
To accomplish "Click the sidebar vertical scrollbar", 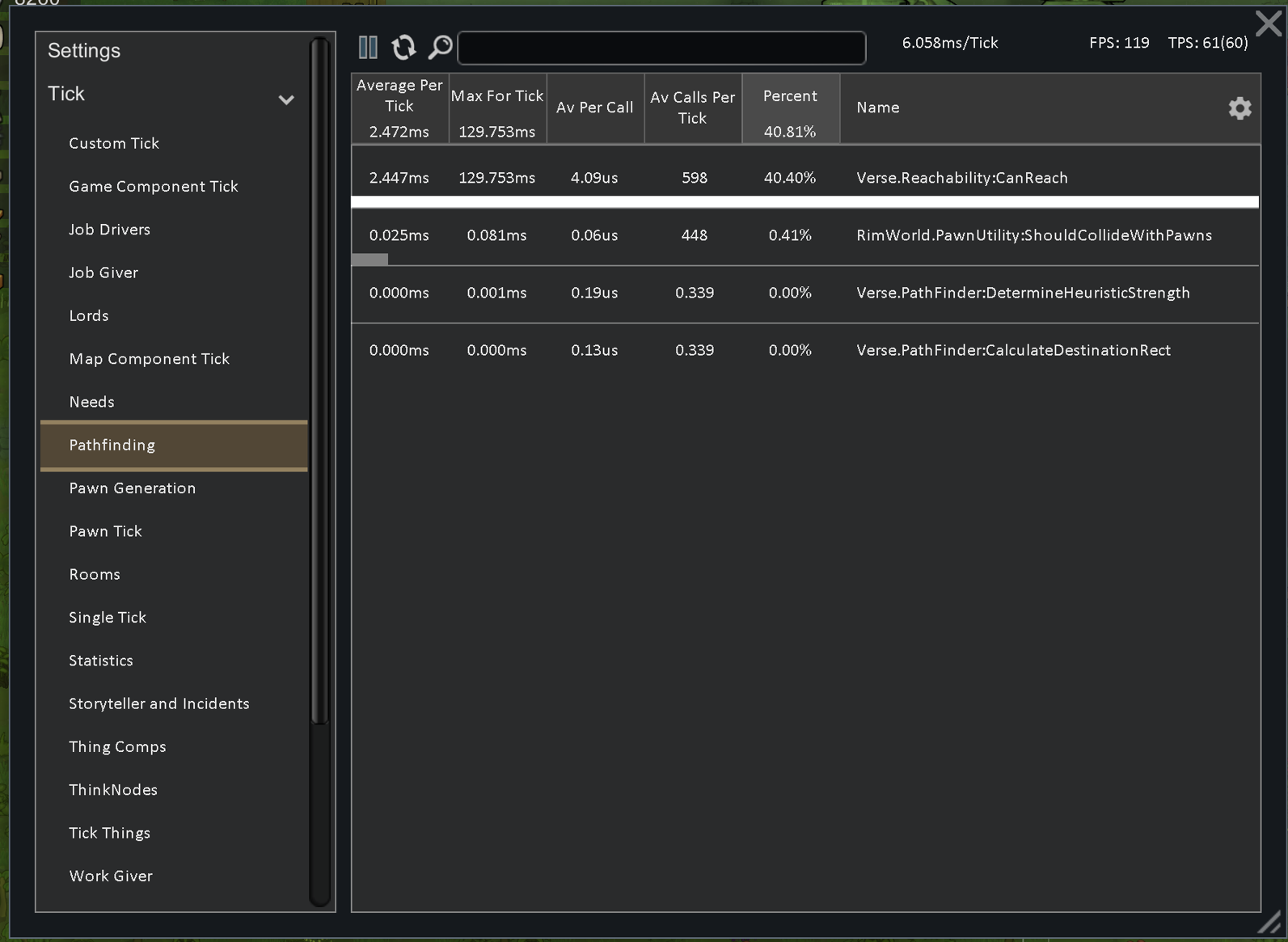I will (x=320, y=381).
